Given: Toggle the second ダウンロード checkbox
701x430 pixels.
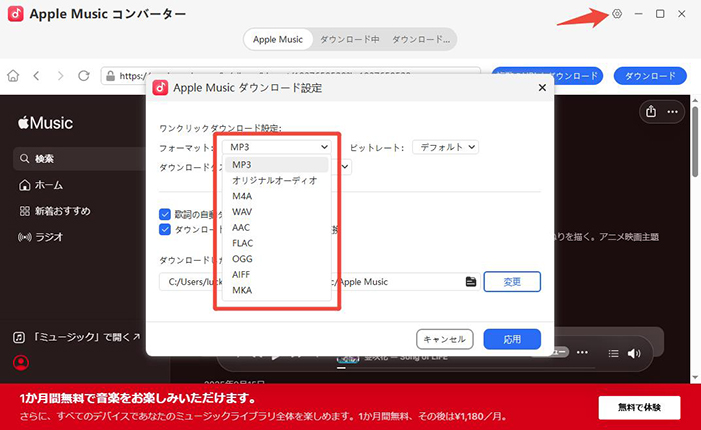Looking at the screenshot, I should [165, 229].
